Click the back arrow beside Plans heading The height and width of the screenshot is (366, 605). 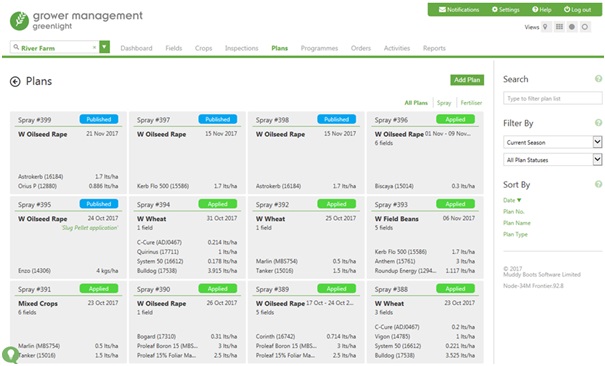point(15,81)
